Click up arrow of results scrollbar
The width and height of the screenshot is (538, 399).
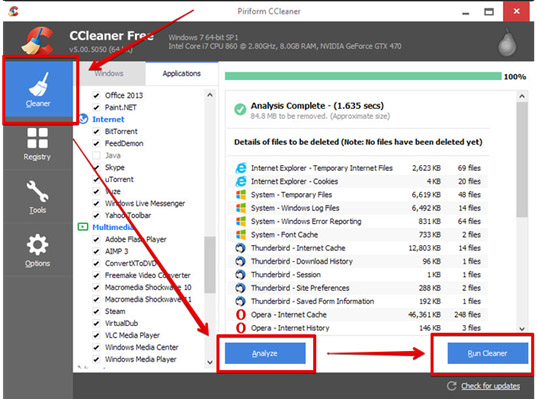(522, 96)
